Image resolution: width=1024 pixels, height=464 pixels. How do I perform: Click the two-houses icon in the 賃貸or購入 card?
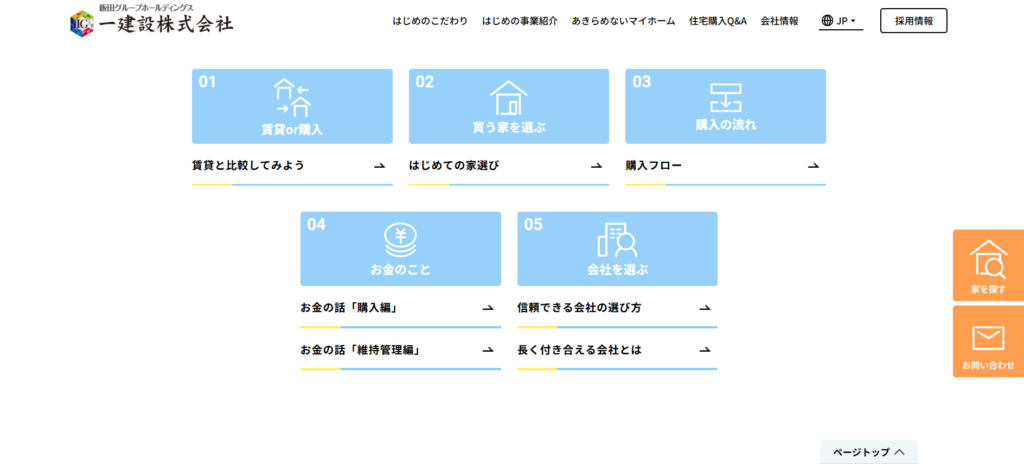[x=292, y=98]
